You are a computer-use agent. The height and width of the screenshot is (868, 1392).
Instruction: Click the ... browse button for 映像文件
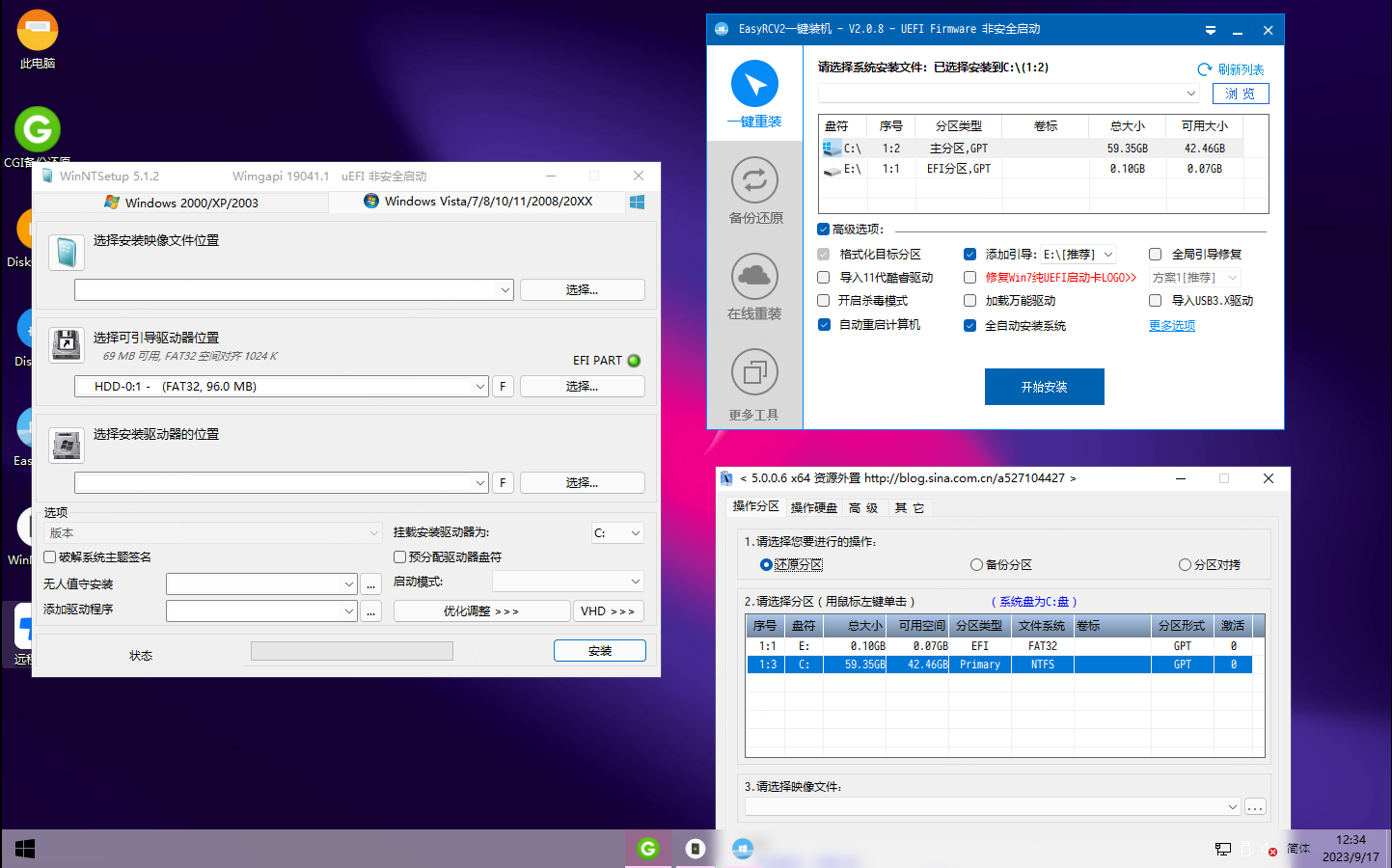1255,807
